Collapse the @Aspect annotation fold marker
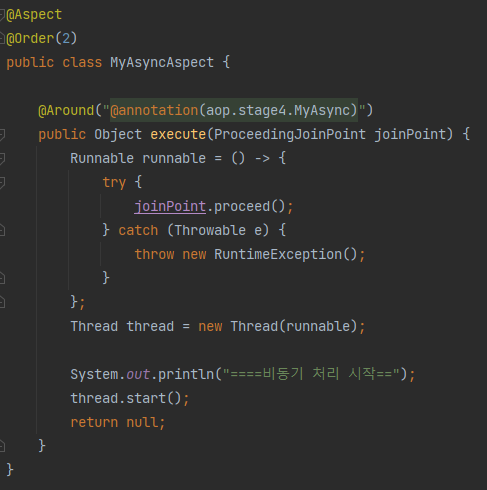Image resolution: width=487 pixels, height=490 pixels. point(2,15)
